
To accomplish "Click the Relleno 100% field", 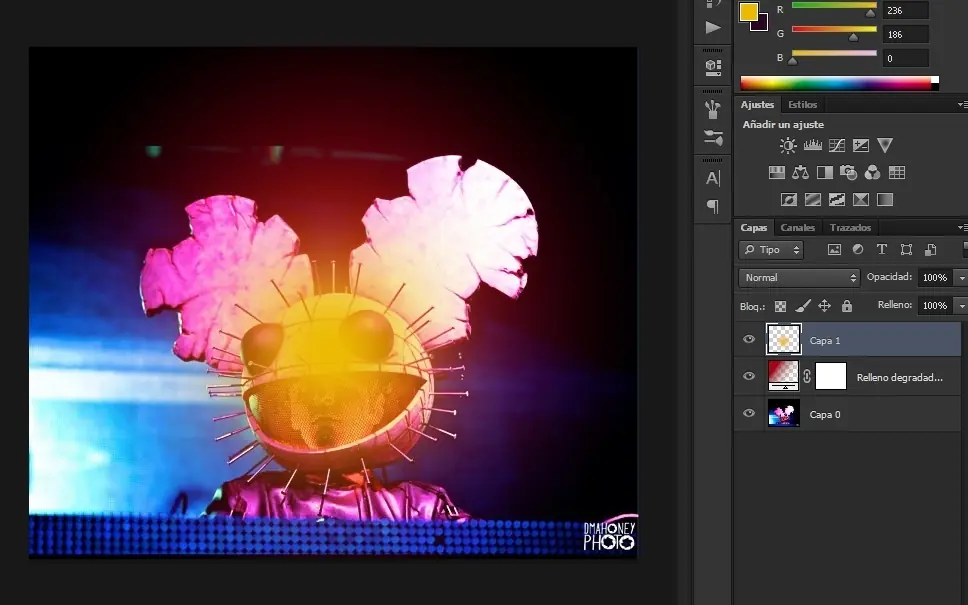I will pyautogui.click(x=935, y=306).
